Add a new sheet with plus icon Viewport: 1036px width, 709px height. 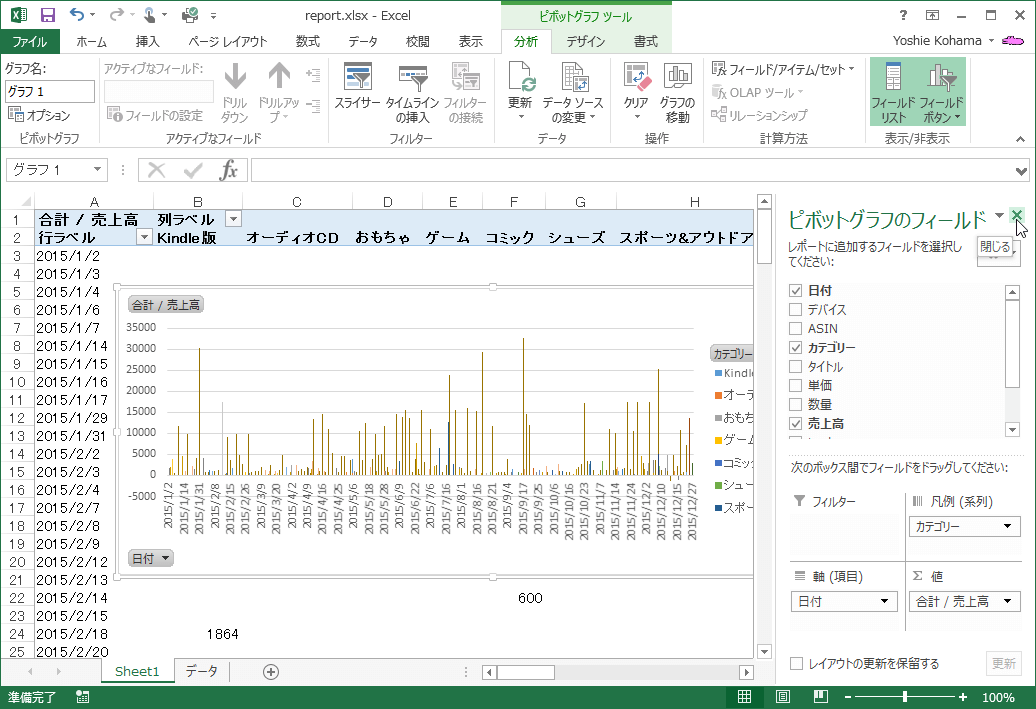tap(271, 672)
